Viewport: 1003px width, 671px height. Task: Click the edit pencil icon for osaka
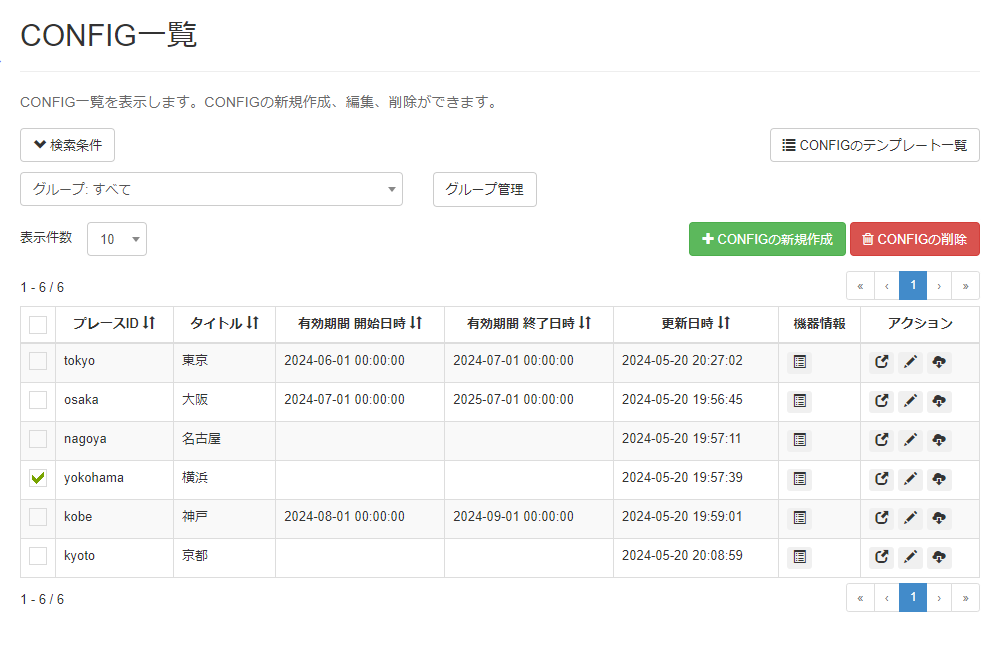coord(910,401)
